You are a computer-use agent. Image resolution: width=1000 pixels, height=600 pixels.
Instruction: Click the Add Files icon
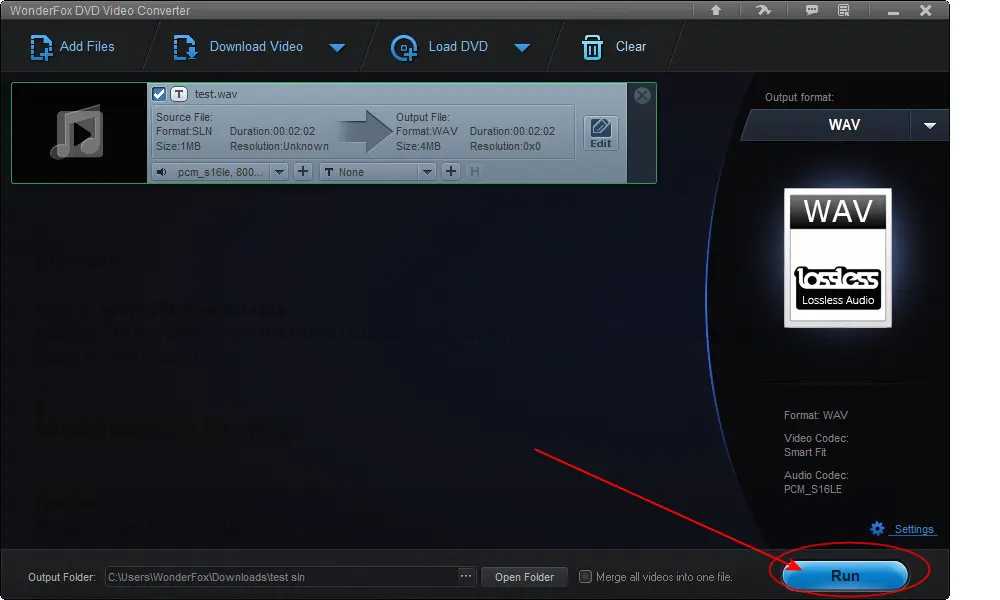click(41, 48)
